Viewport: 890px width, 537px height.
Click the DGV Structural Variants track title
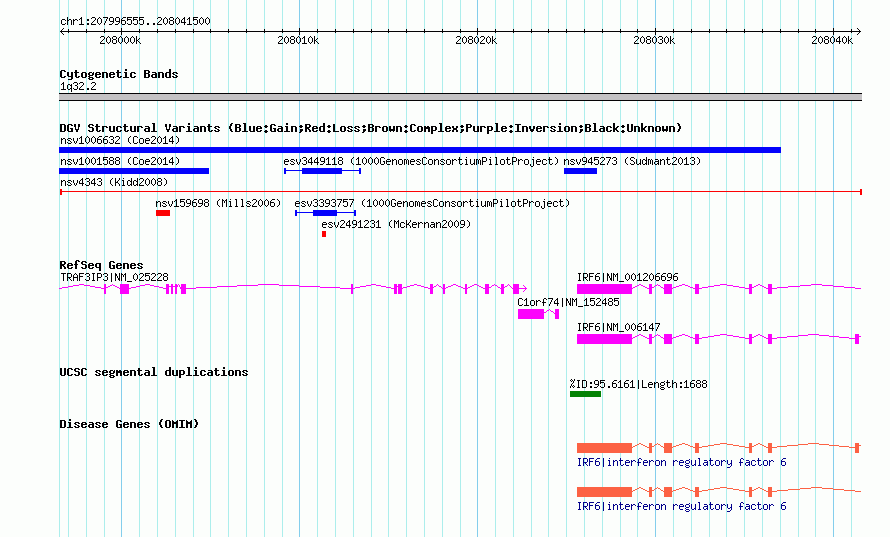[x=370, y=128]
